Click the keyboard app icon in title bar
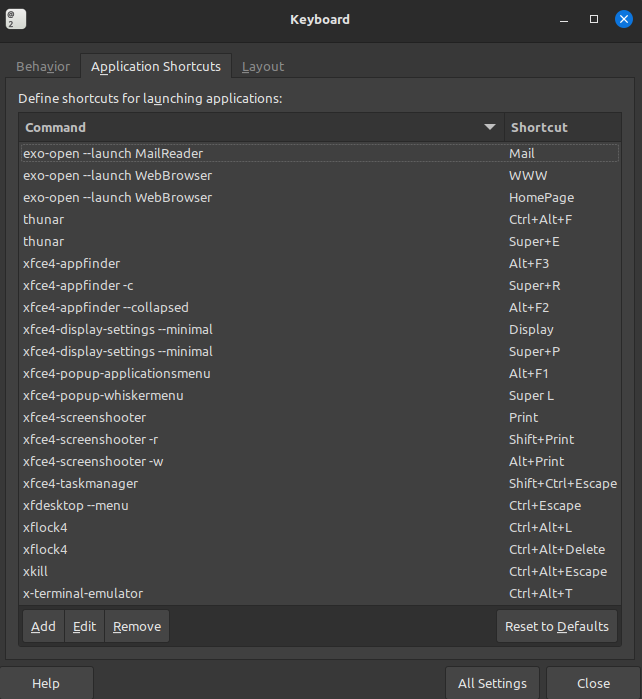642x699 pixels. (x=16, y=19)
